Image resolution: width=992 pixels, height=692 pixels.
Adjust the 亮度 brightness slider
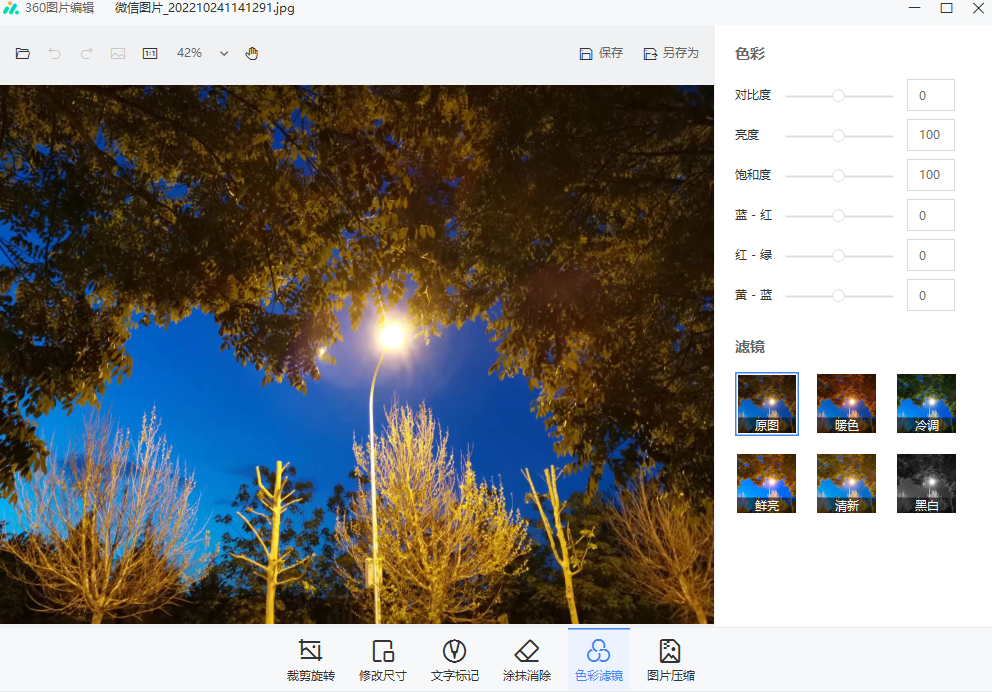(x=837, y=135)
